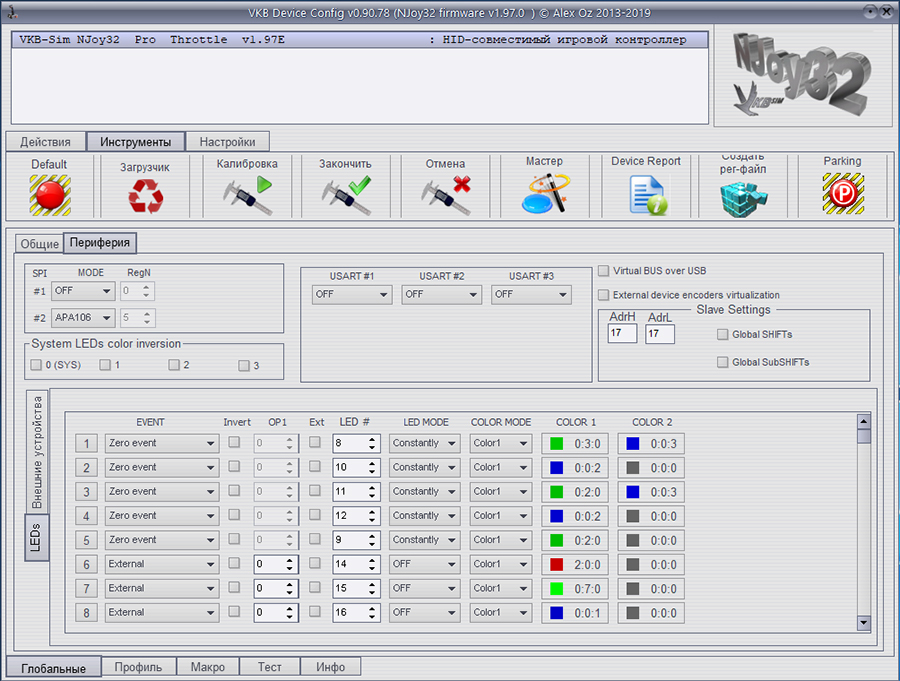Screen dimensions: 900x681
Task: Click the Default red button icon
Action: pos(49,194)
